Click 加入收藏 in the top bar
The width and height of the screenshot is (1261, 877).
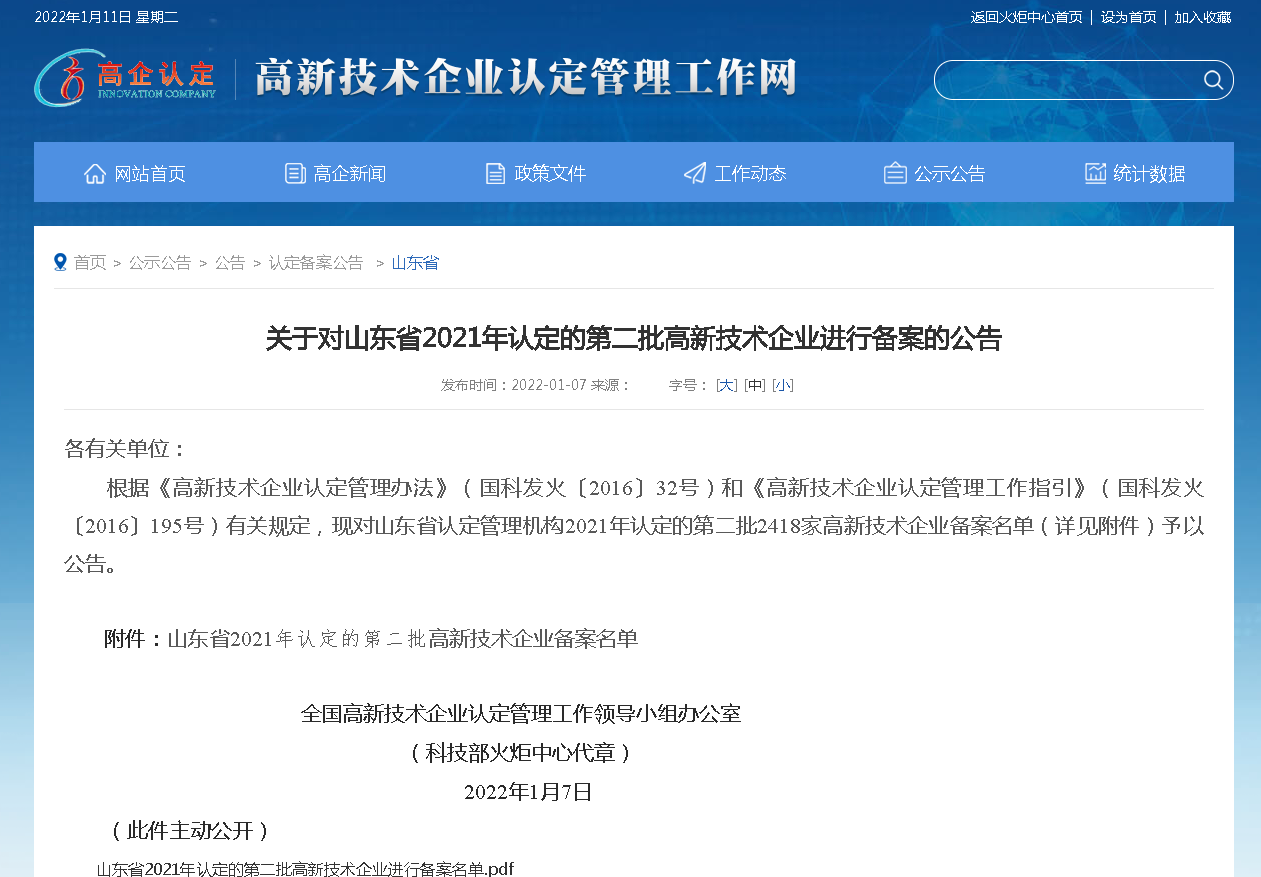point(1202,17)
